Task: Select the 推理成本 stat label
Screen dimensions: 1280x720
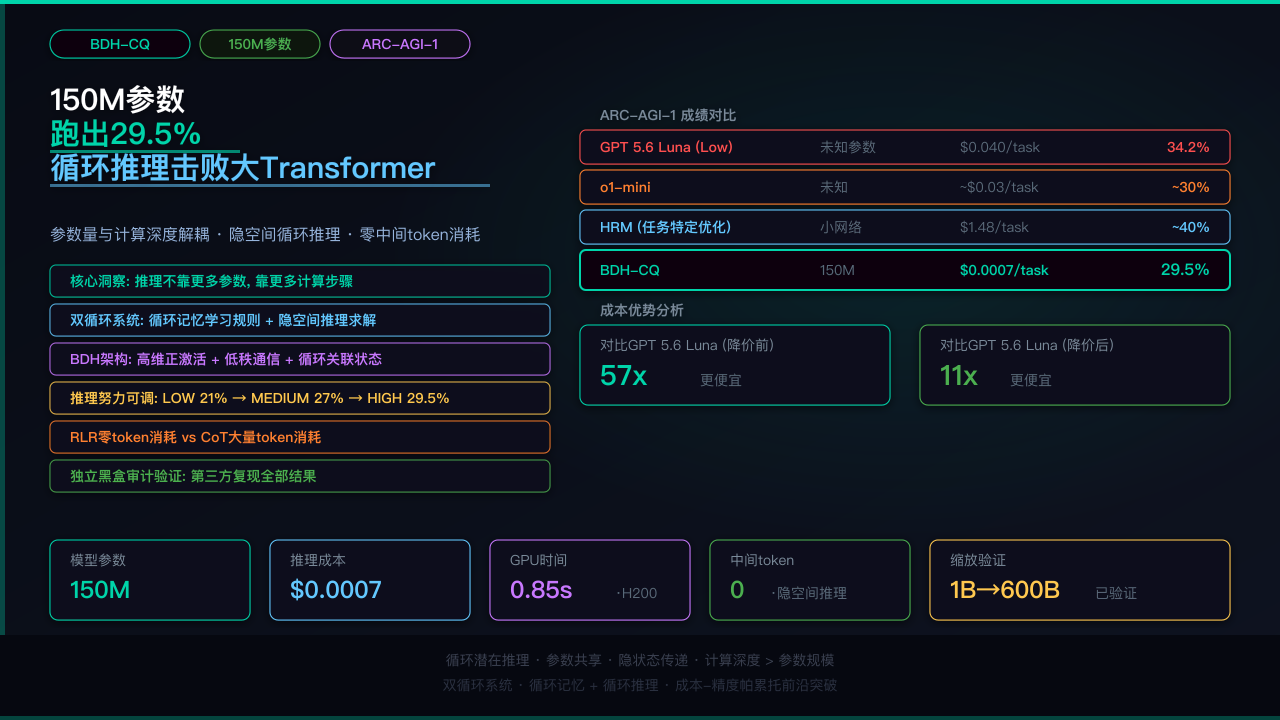Action: click(x=318, y=560)
